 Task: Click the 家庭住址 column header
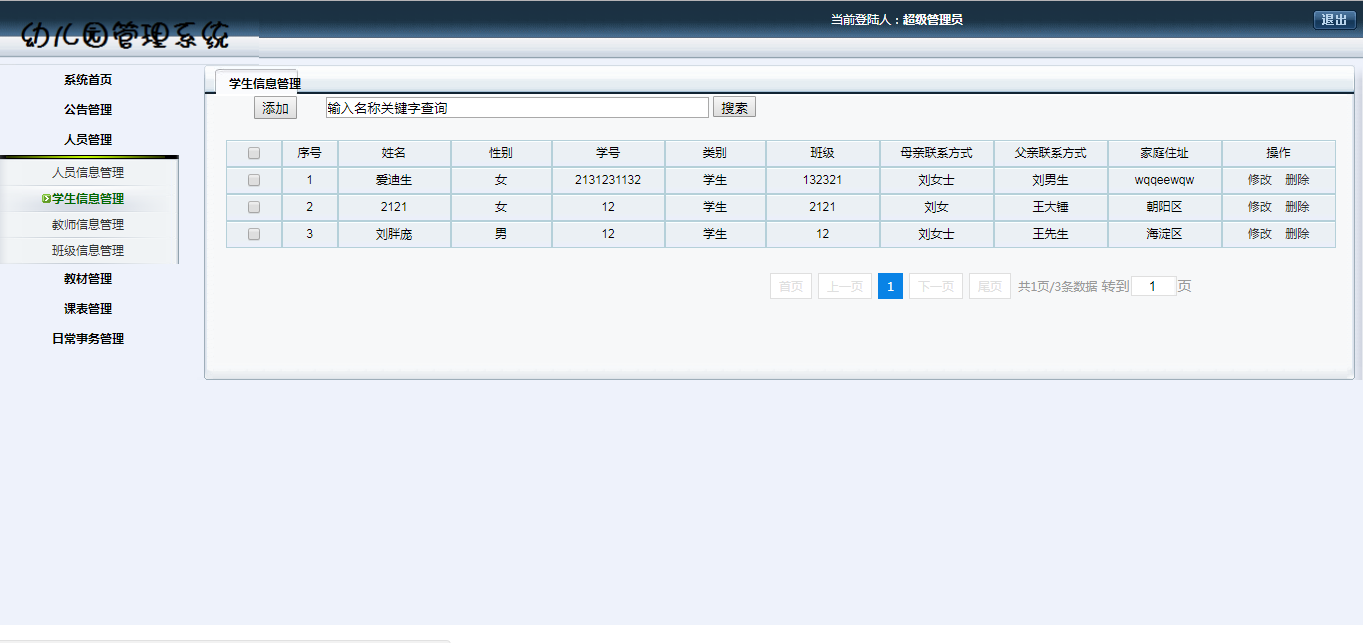tap(1164, 153)
